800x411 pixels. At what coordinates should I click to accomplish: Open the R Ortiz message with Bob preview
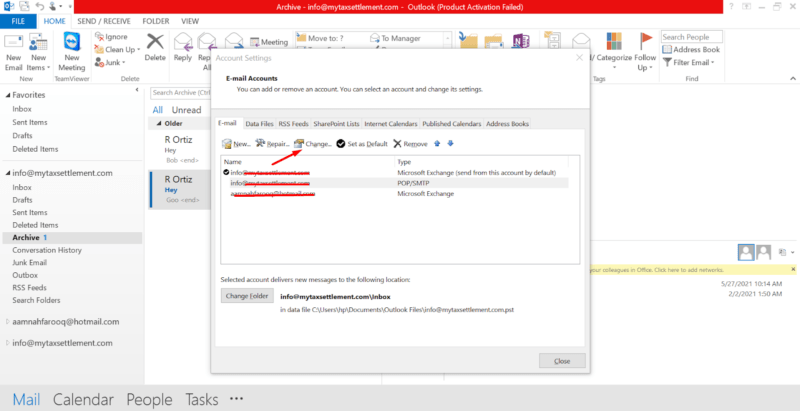179,149
